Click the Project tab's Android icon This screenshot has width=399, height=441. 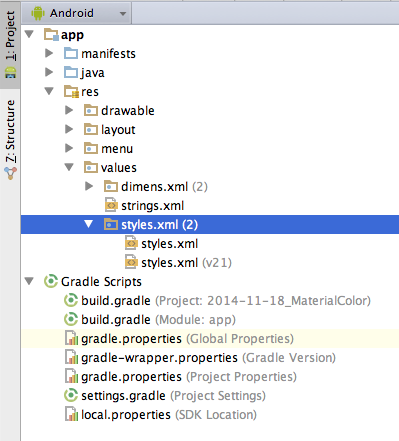click(10, 72)
